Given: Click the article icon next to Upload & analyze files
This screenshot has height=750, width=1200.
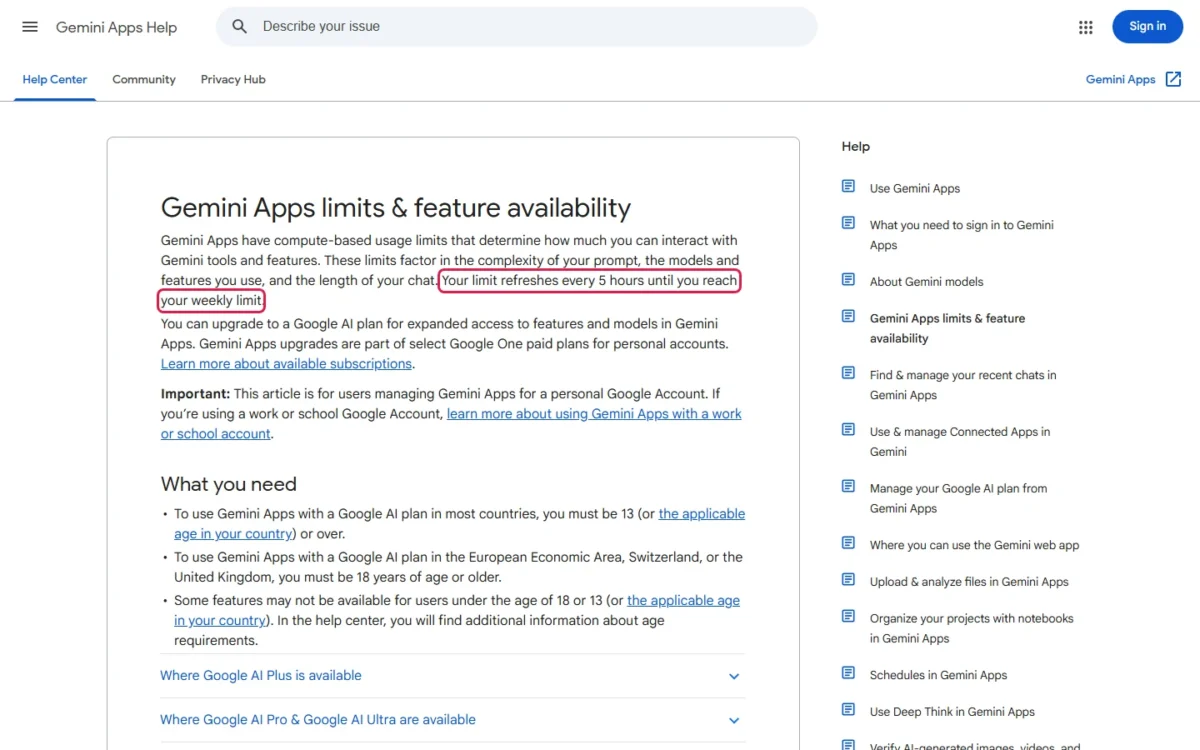Looking at the screenshot, I should (x=848, y=580).
